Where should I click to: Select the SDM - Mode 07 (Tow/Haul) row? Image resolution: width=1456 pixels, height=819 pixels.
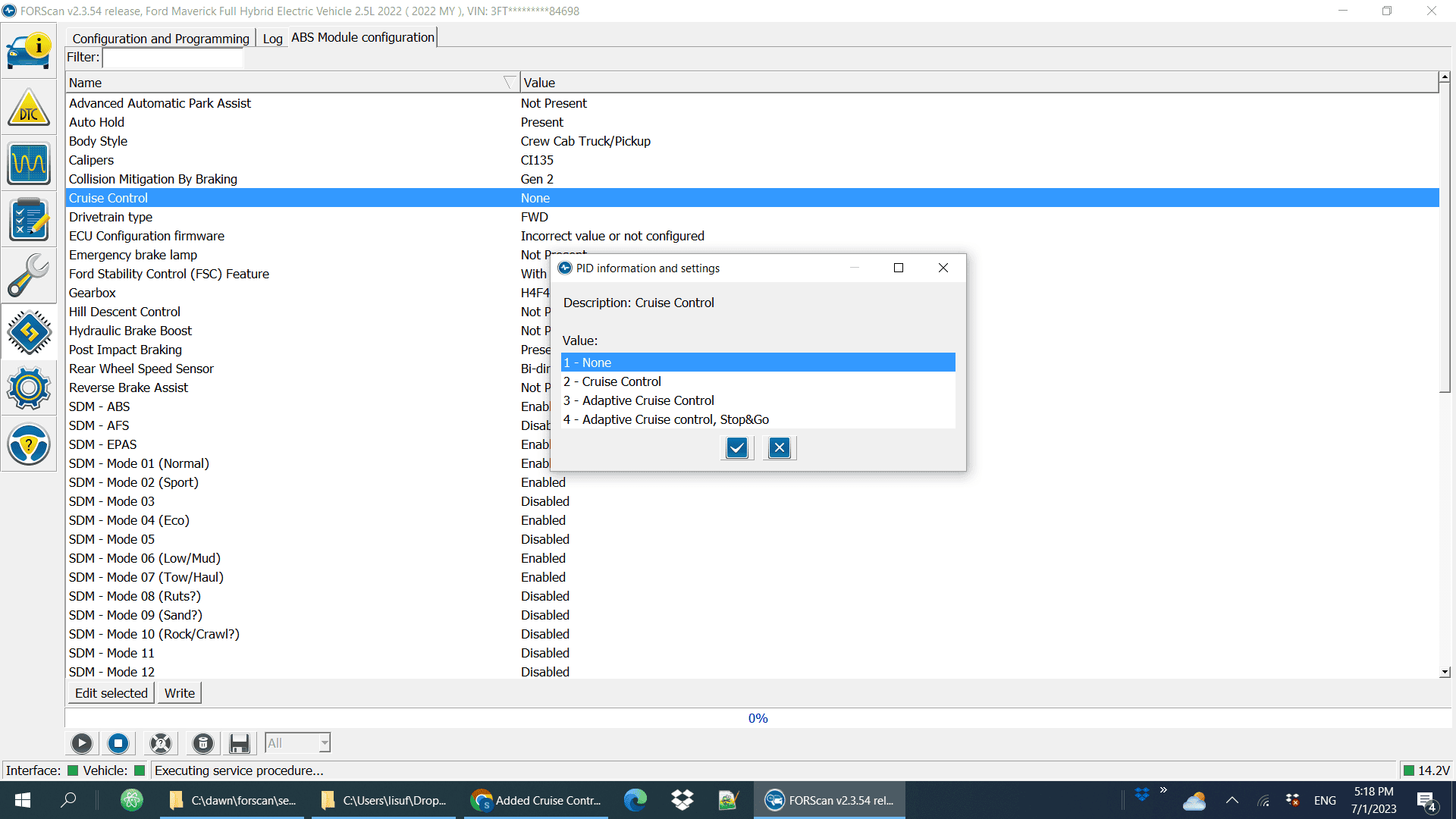click(x=752, y=577)
